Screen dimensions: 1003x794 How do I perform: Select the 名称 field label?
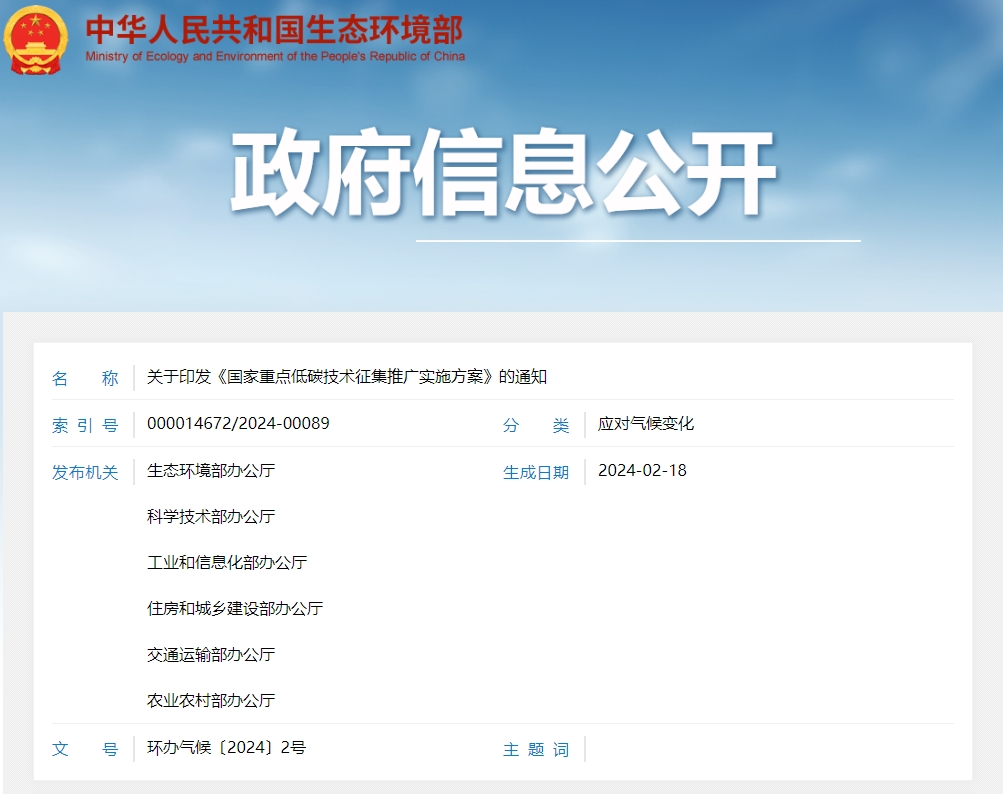(85, 378)
